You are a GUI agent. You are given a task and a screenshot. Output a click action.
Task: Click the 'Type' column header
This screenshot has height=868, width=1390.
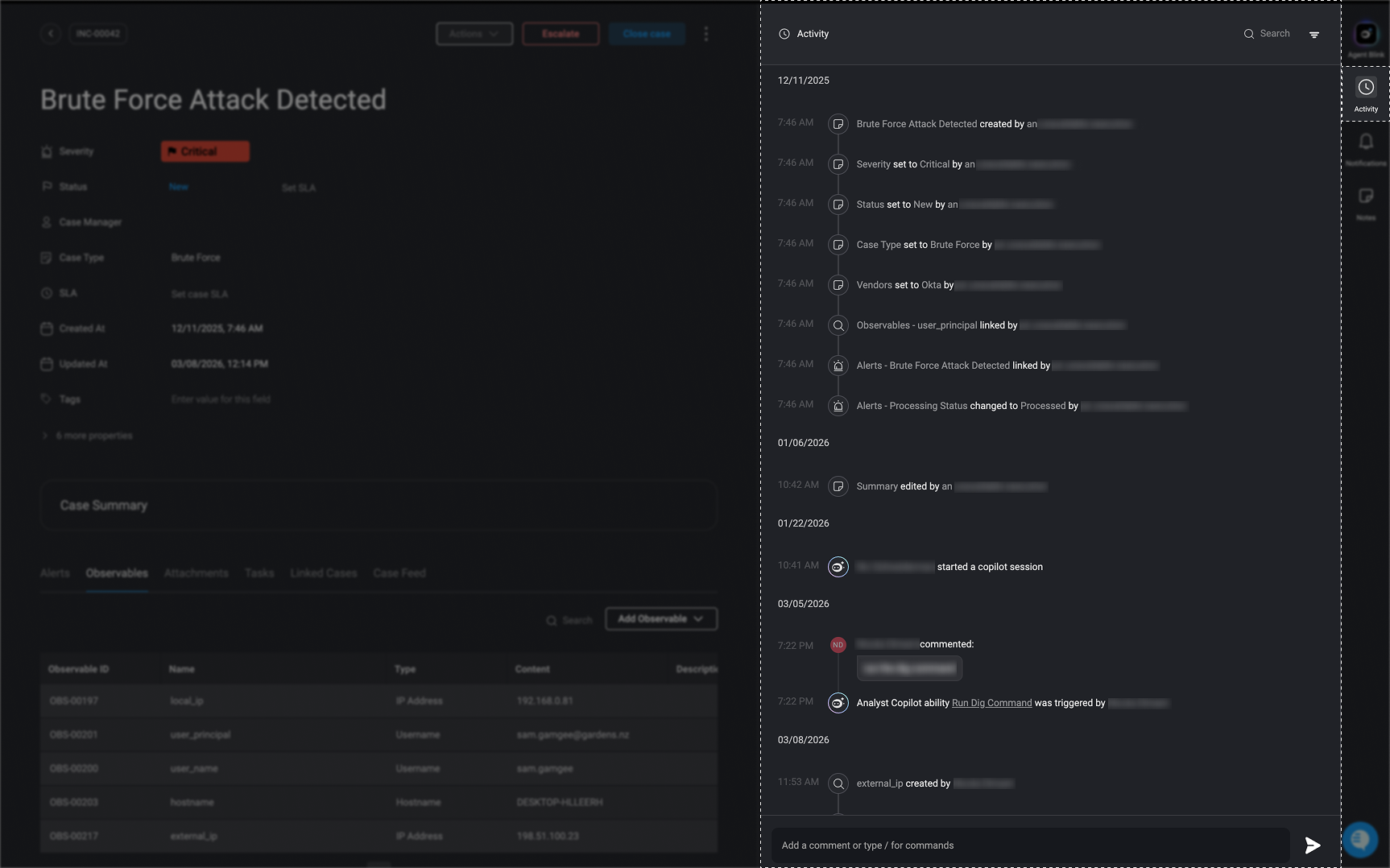(x=405, y=669)
